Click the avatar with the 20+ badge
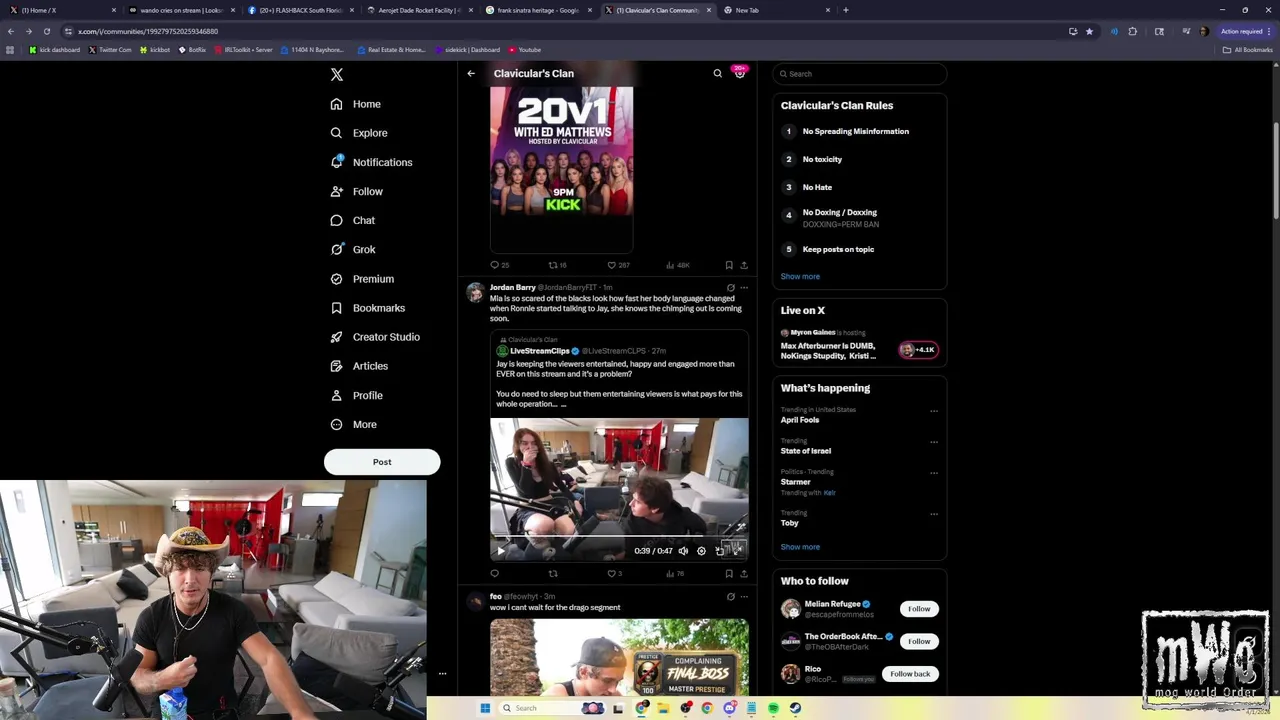Image resolution: width=1280 pixels, height=720 pixels. click(740, 73)
